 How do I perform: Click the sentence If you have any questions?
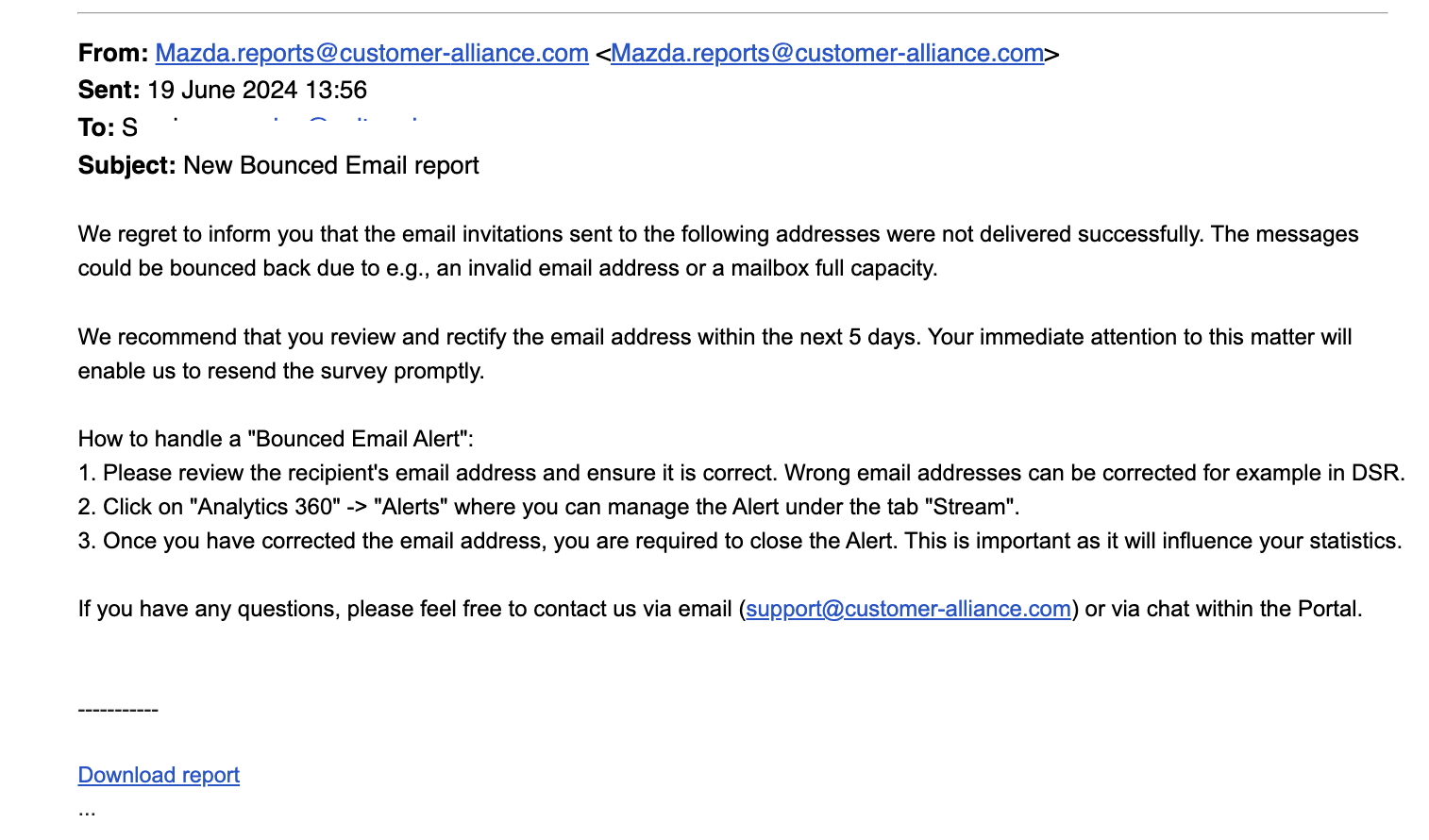(720, 609)
